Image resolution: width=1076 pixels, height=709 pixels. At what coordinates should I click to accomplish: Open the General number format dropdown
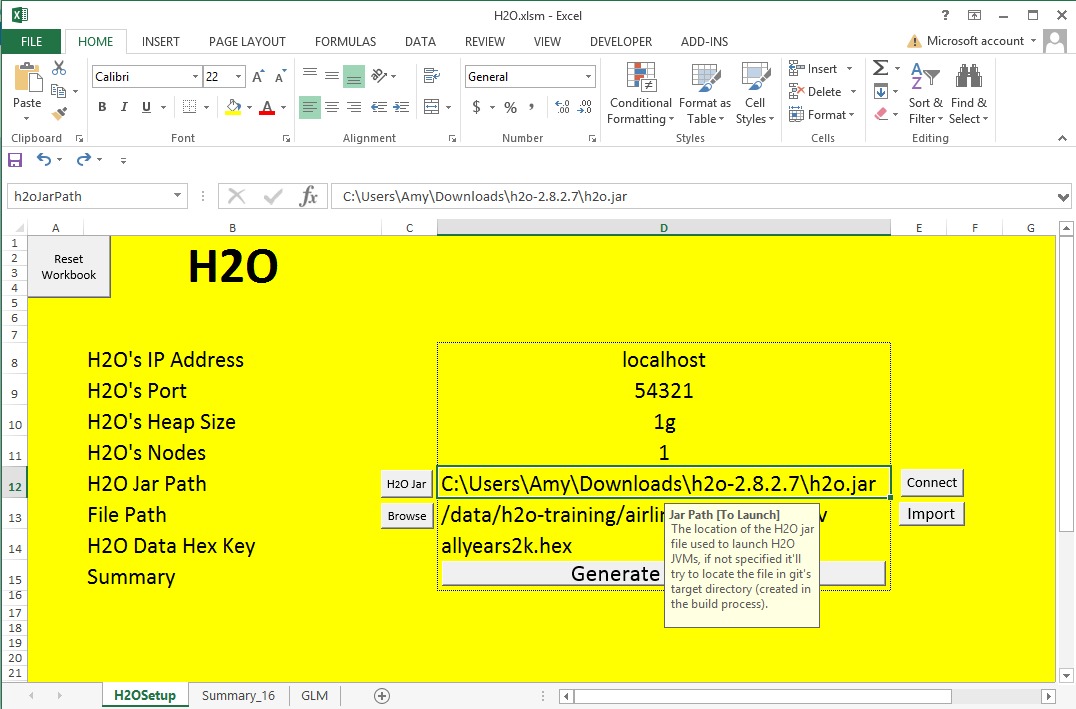pyautogui.click(x=589, y=77)
